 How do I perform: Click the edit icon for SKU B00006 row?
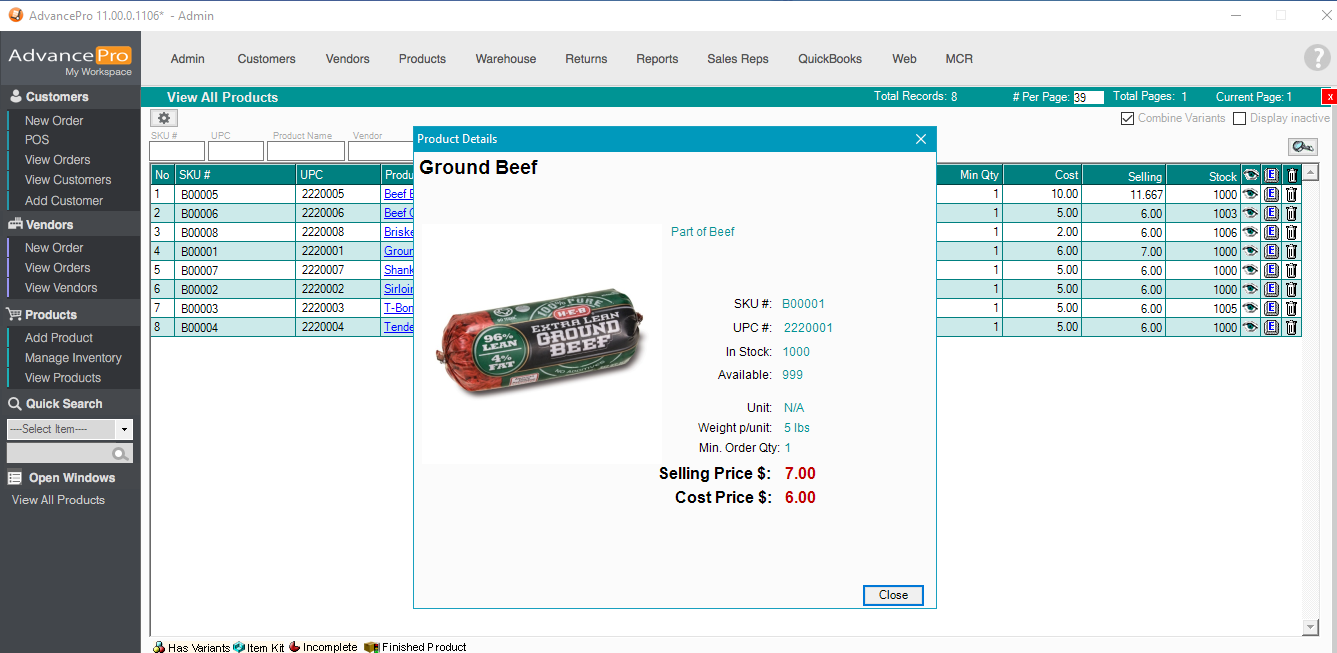click(x=1271, y=214)
